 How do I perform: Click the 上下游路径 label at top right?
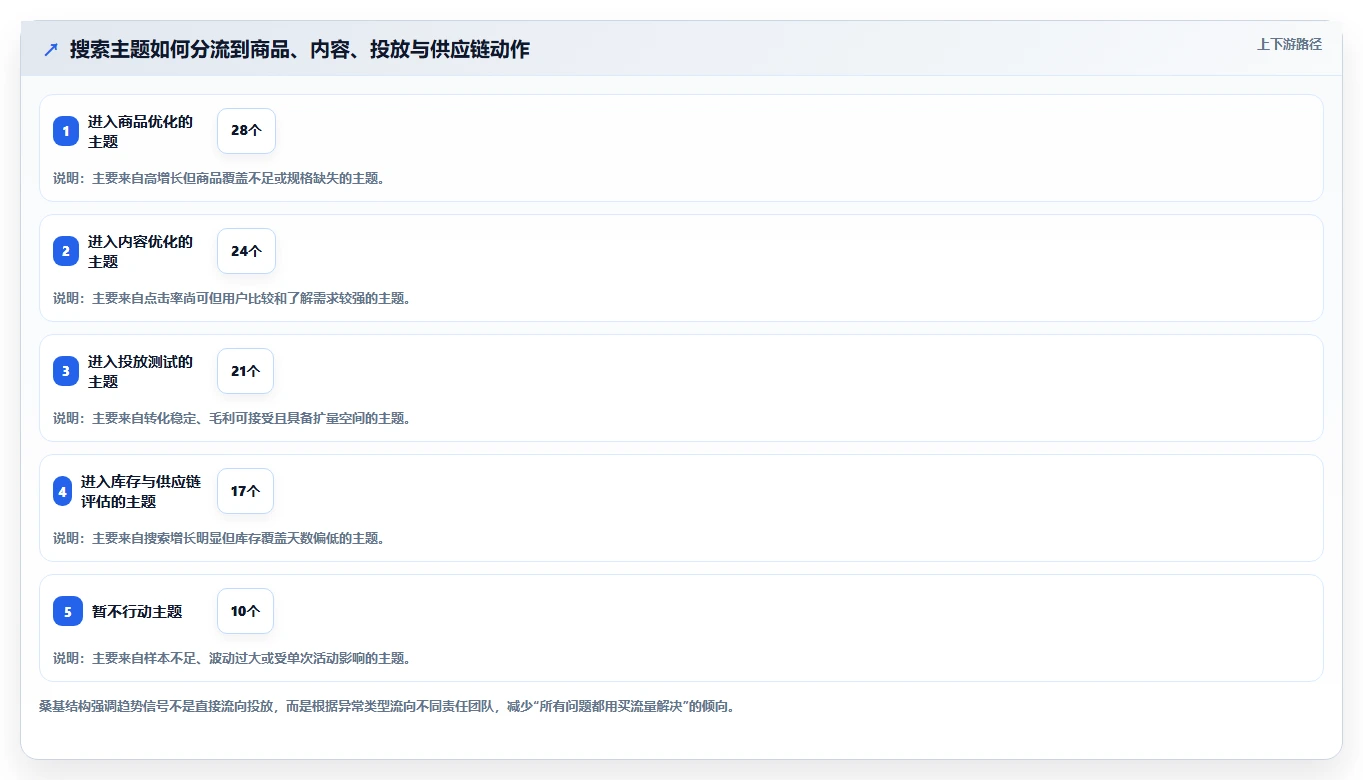click(x=1289, y=44)
